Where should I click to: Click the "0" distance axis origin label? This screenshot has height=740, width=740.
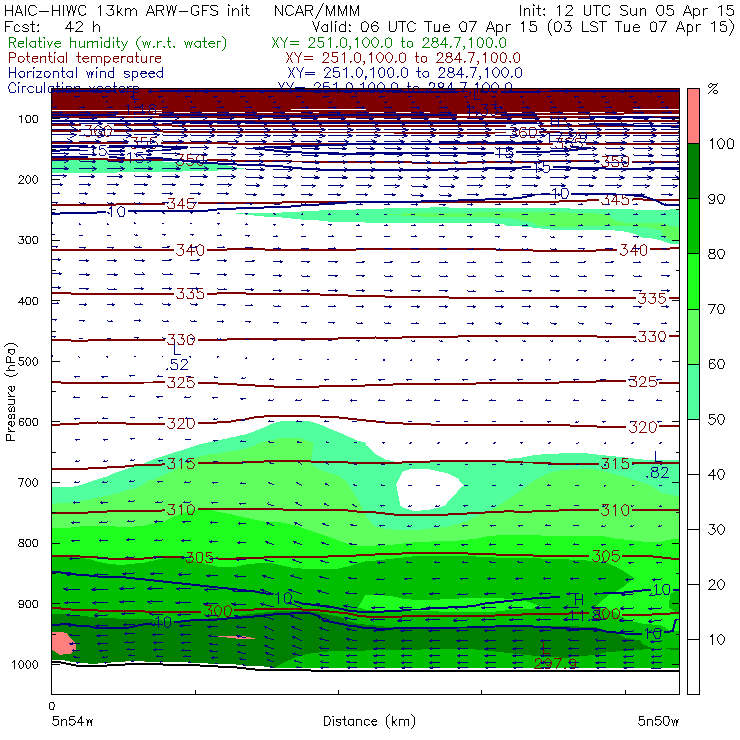(x=51, y=706)
